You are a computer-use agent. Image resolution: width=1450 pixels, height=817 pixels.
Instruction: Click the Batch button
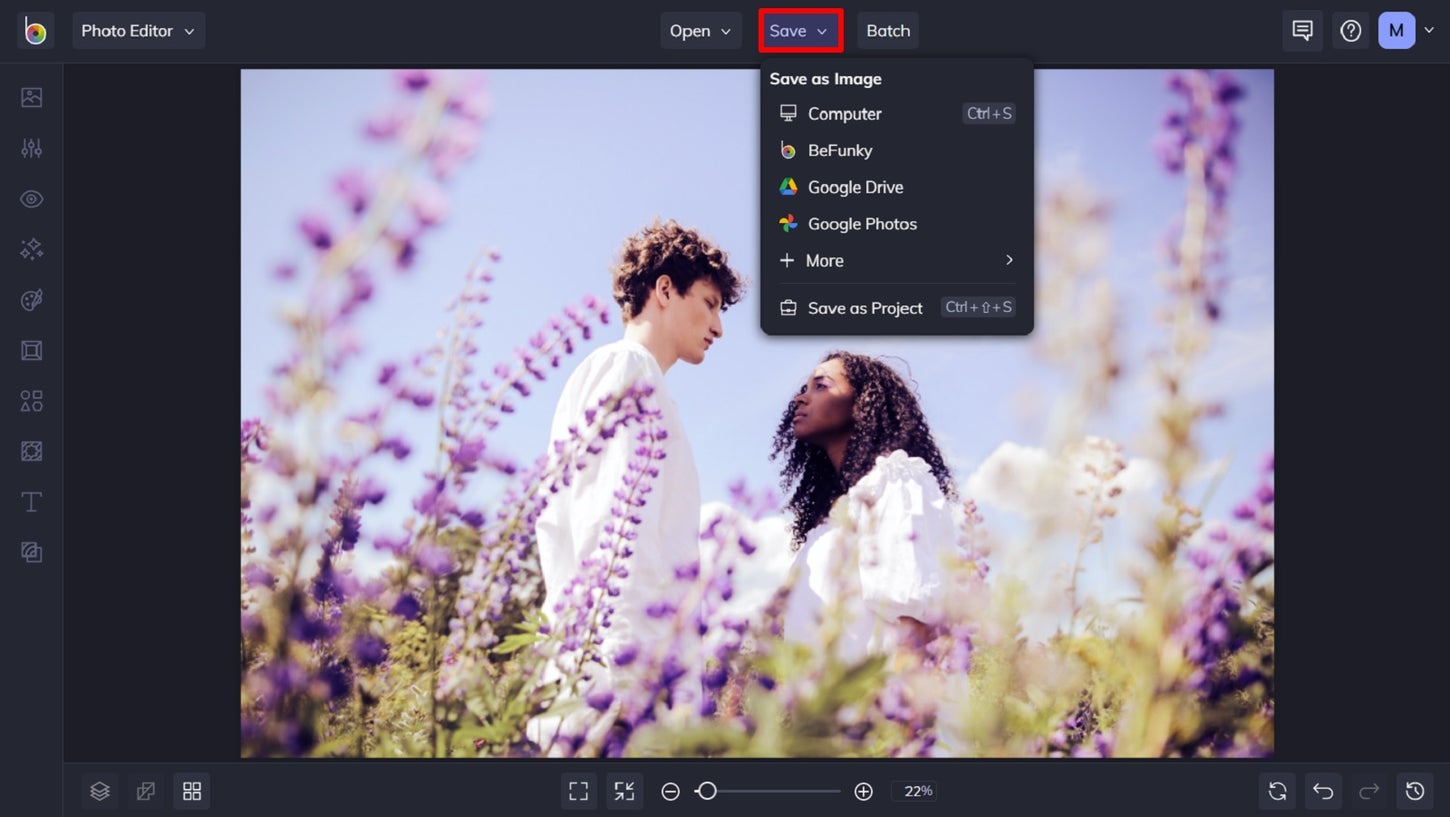point(887,30)
